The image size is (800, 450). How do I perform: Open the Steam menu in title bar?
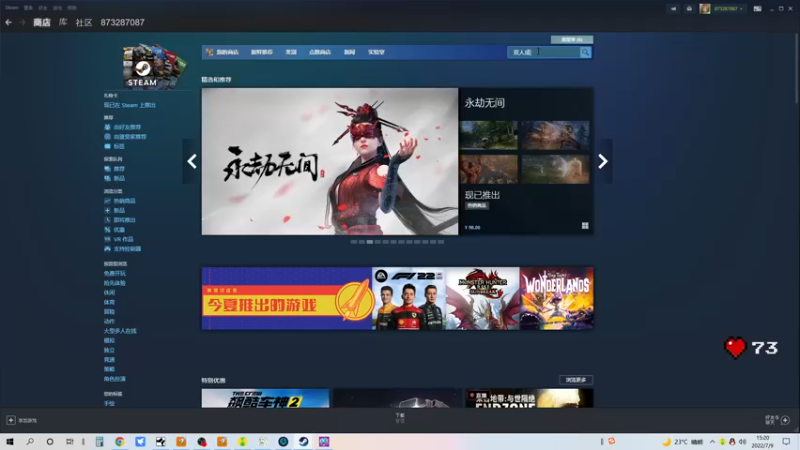12,8
